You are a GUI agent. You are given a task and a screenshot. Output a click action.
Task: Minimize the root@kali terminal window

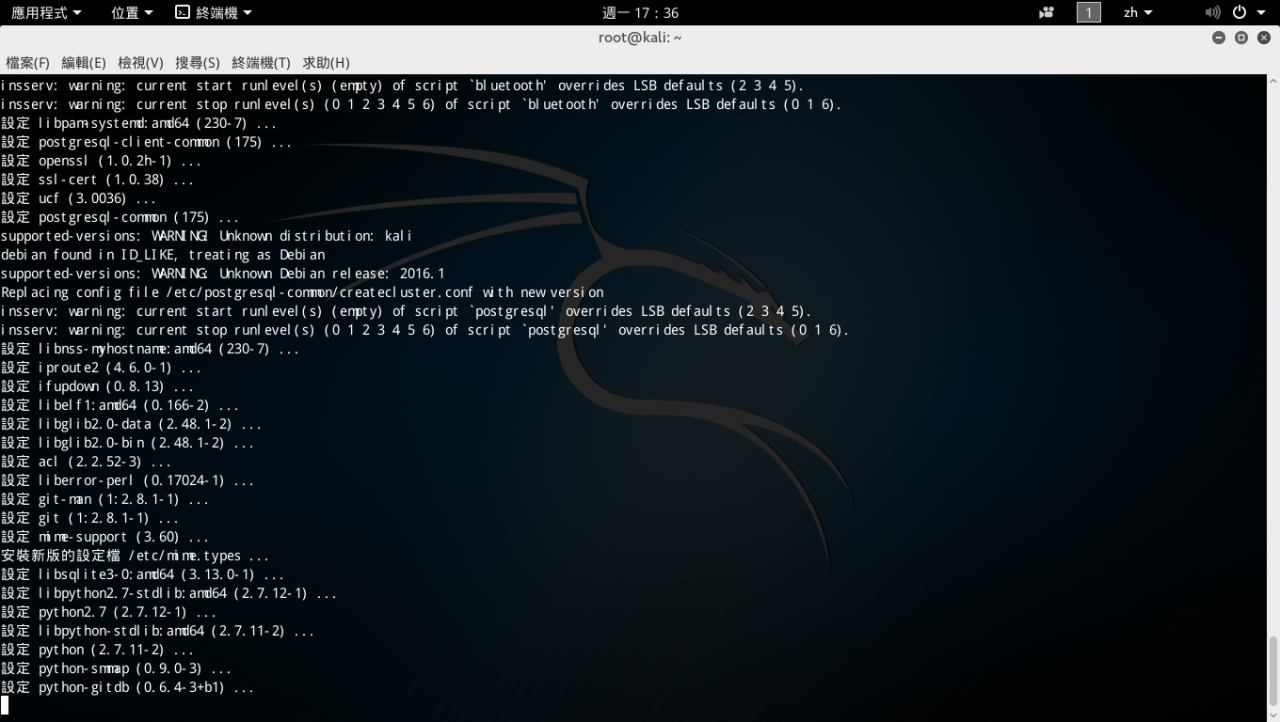click(x=1218, y=38)
